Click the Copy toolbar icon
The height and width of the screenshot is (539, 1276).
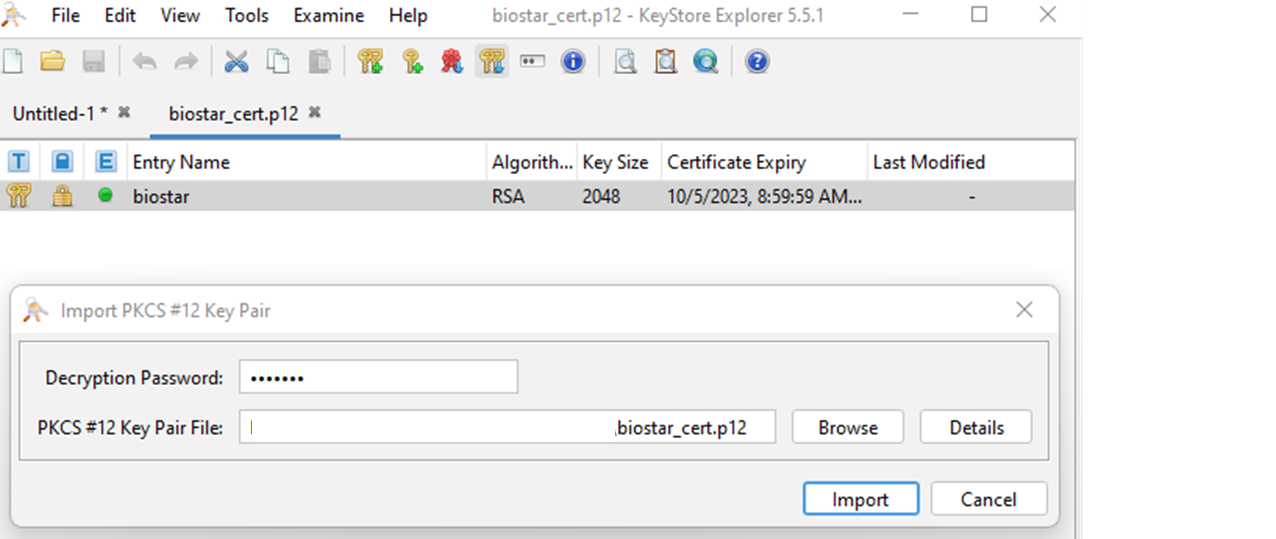(278, 62)
